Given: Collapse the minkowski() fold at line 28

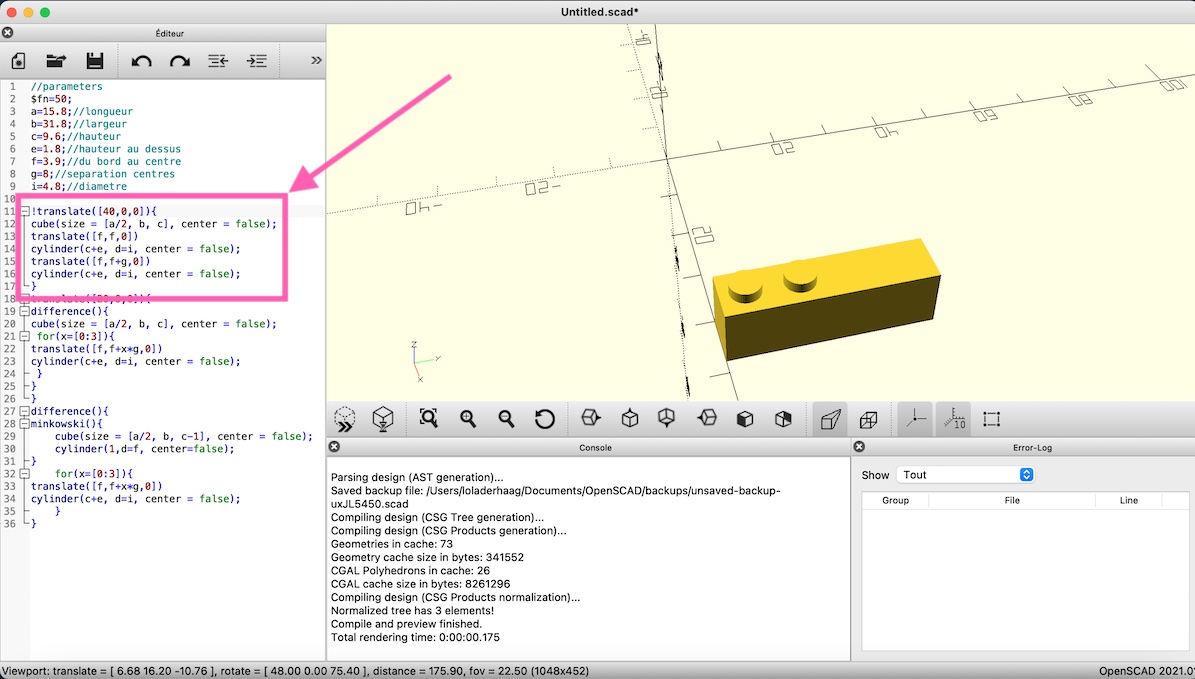Looking at the screenshot, I should (24, 424).
